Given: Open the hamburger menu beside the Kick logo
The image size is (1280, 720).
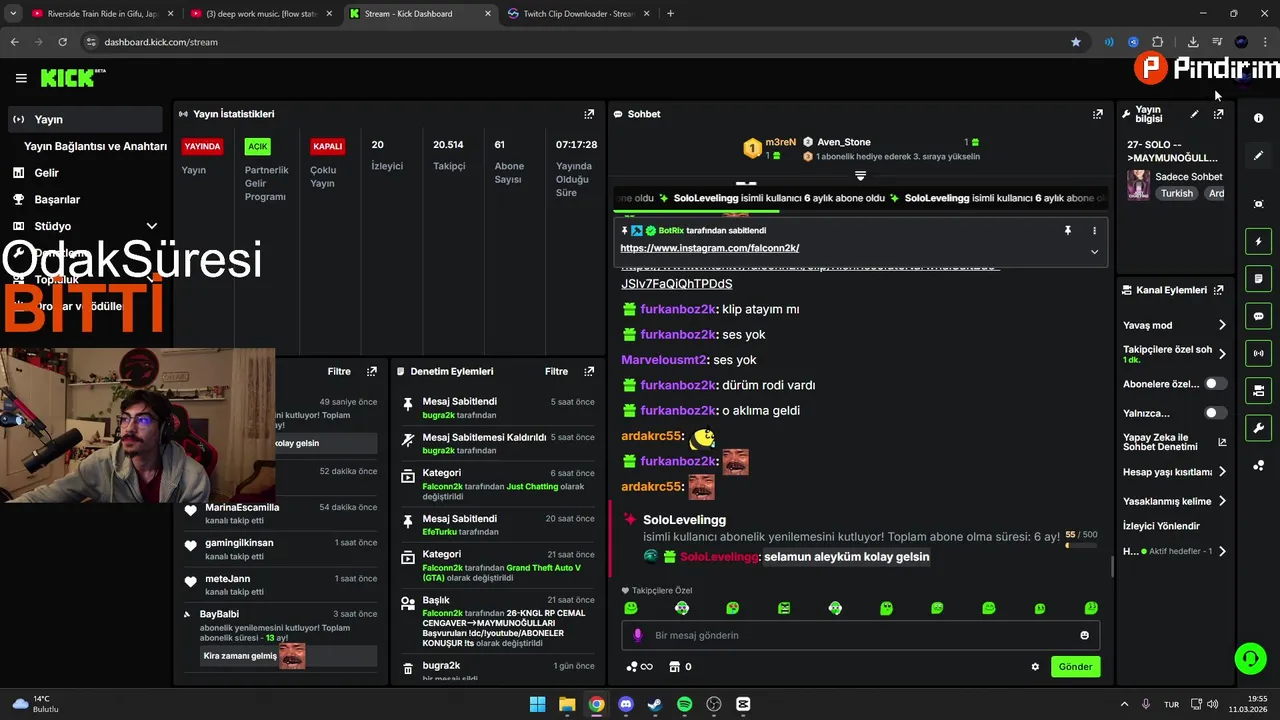Looking at the screenshot, I should 21,78.
